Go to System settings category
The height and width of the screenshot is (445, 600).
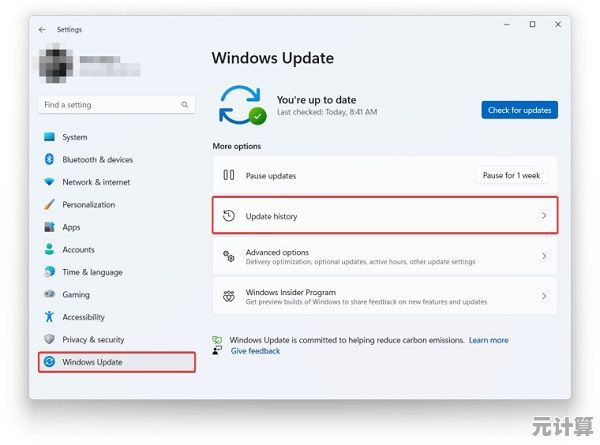tap(74, 137)
